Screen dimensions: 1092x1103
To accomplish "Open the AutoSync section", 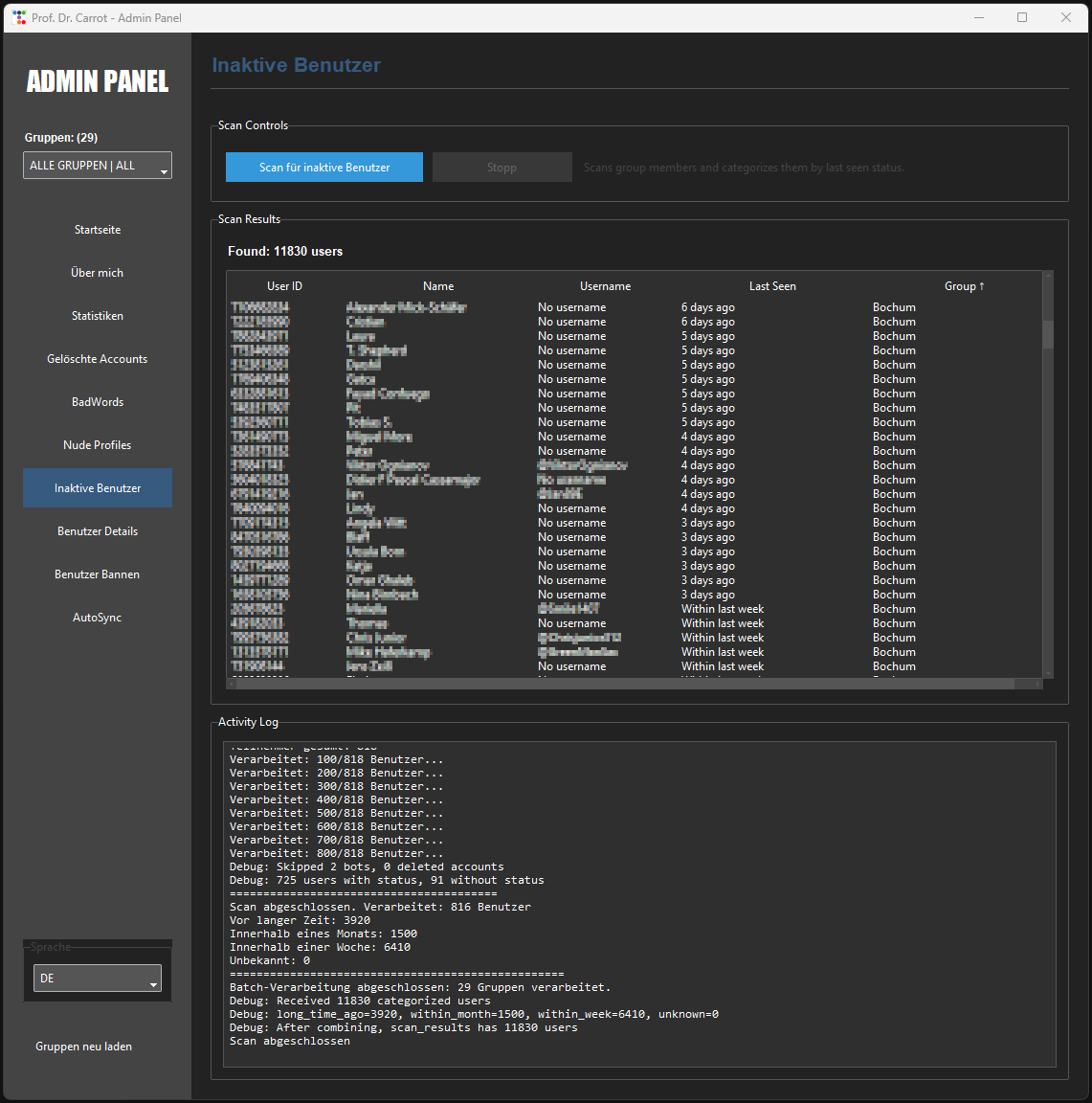I will (x=98, y=618).
